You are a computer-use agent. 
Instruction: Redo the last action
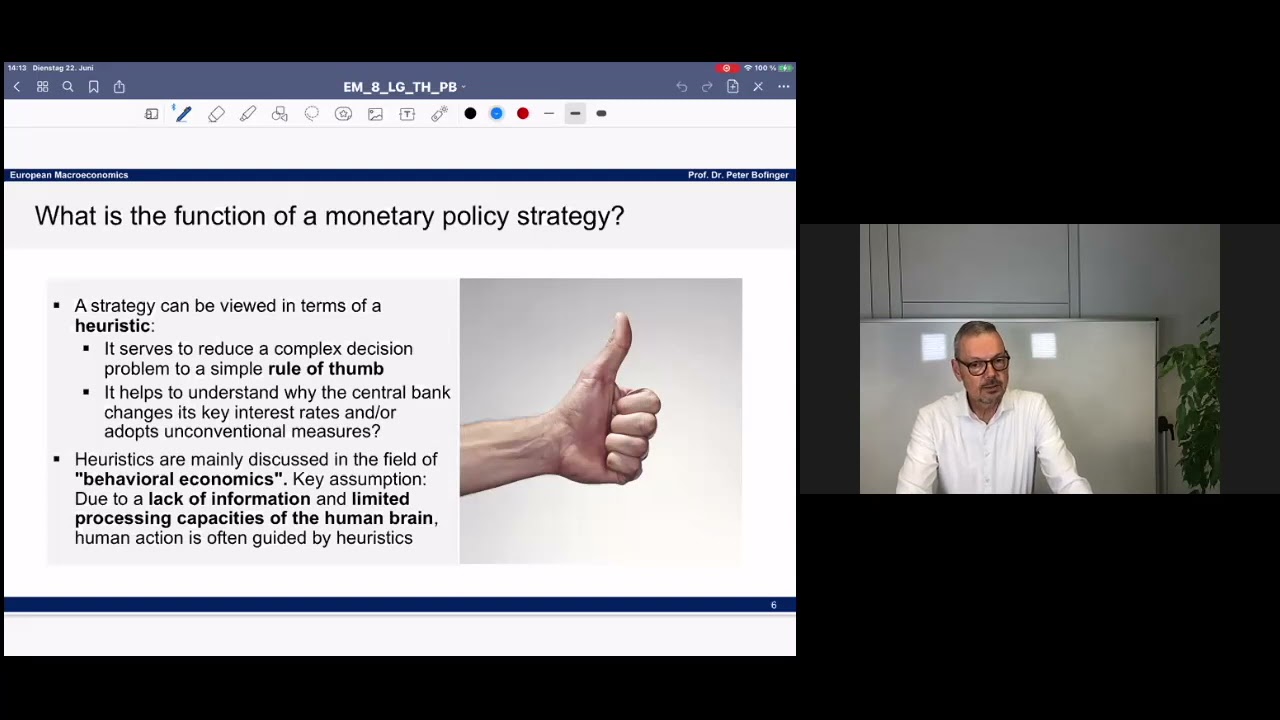click(x=707, y=87)
